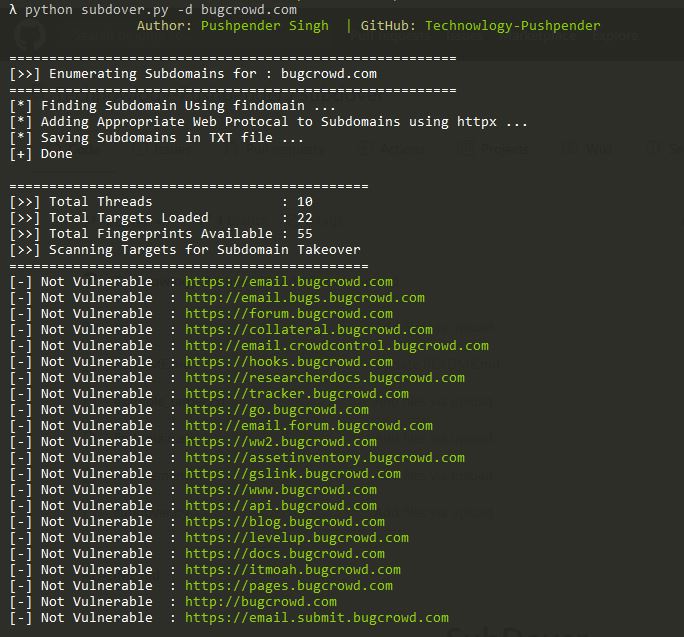The width and height of the screenshot is (684, 637).
Task: Open the https://email.bugcrowd.com link
Action: pyautogui.click(x=289, y=282)
